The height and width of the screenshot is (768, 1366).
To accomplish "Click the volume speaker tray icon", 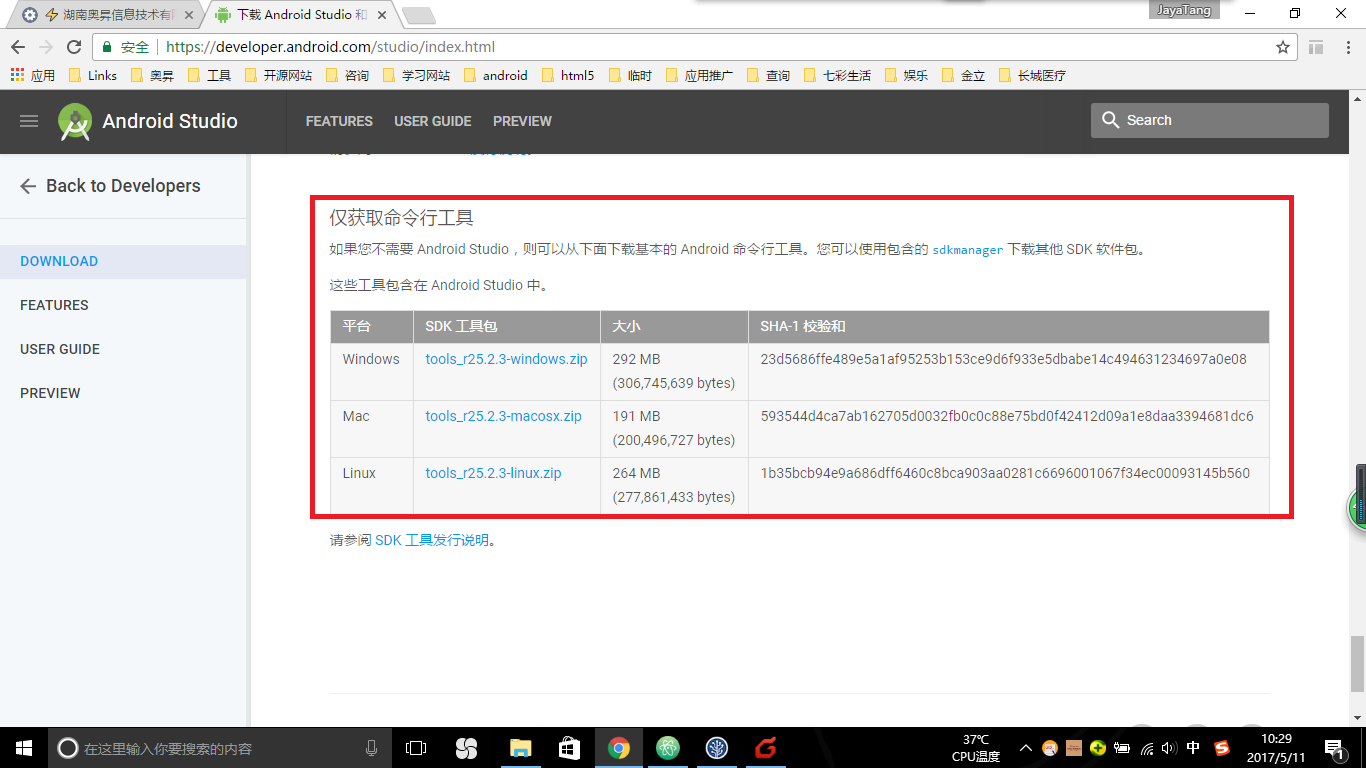I will click(x=1169, y=748).
